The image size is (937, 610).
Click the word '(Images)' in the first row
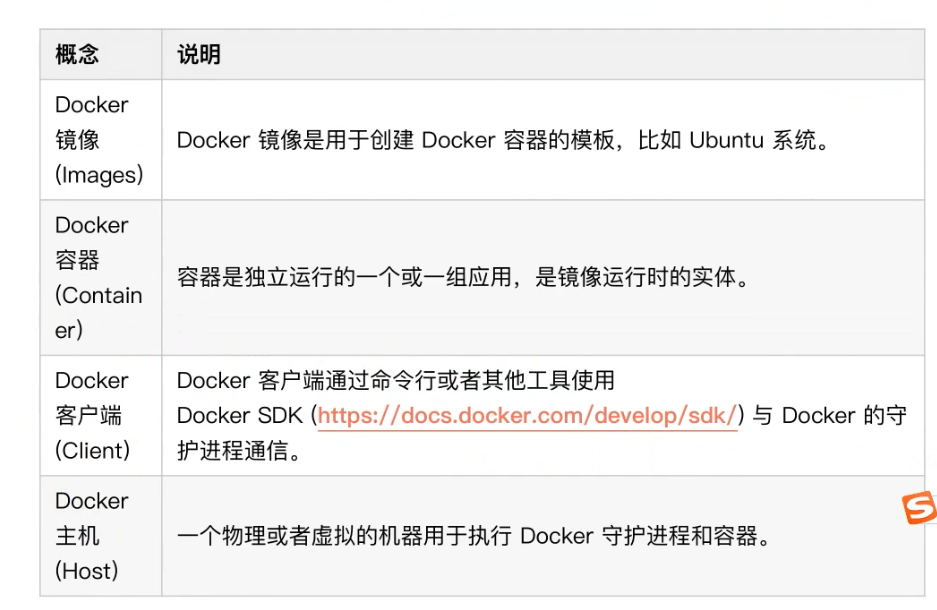[99, 175]
